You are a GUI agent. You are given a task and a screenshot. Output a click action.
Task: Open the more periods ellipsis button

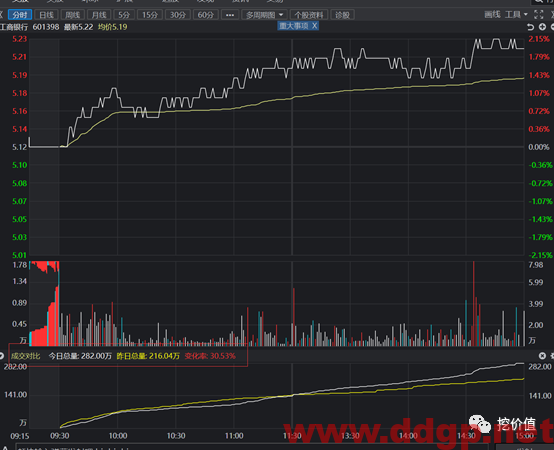[x=230, y=15]
